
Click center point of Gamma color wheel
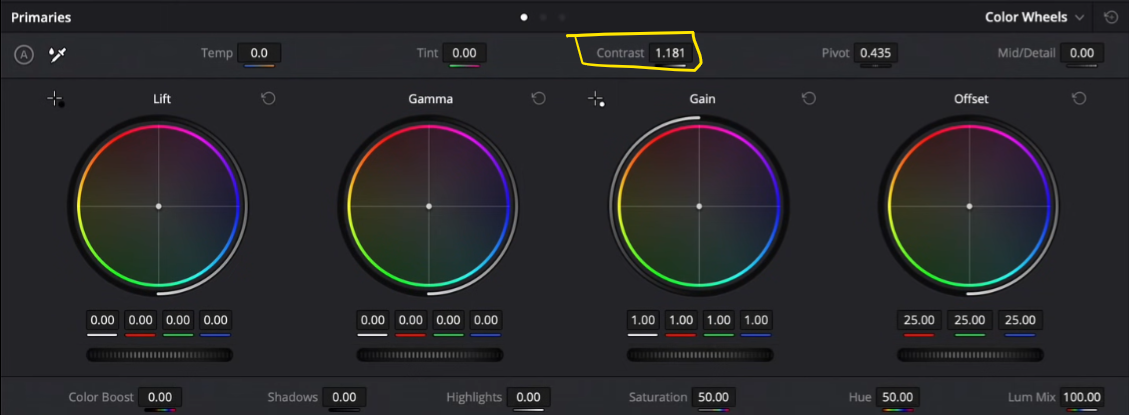pyautogui.click(x=428, y=206)
